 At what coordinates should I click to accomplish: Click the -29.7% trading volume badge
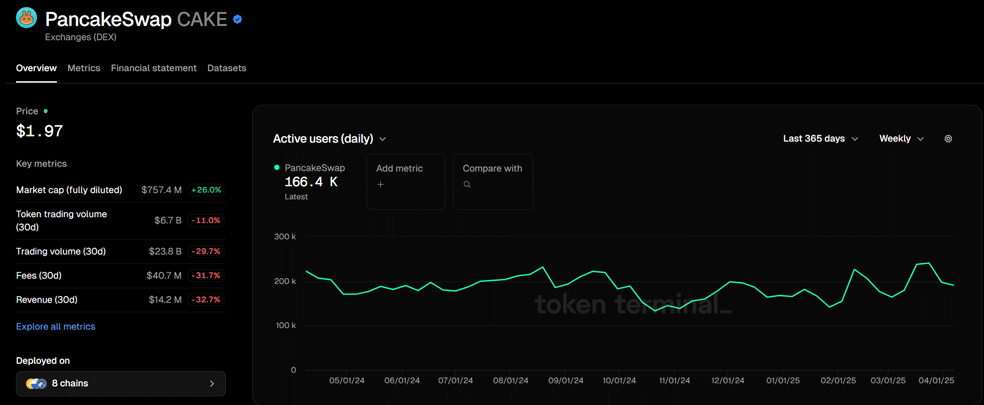coord(206,251)
